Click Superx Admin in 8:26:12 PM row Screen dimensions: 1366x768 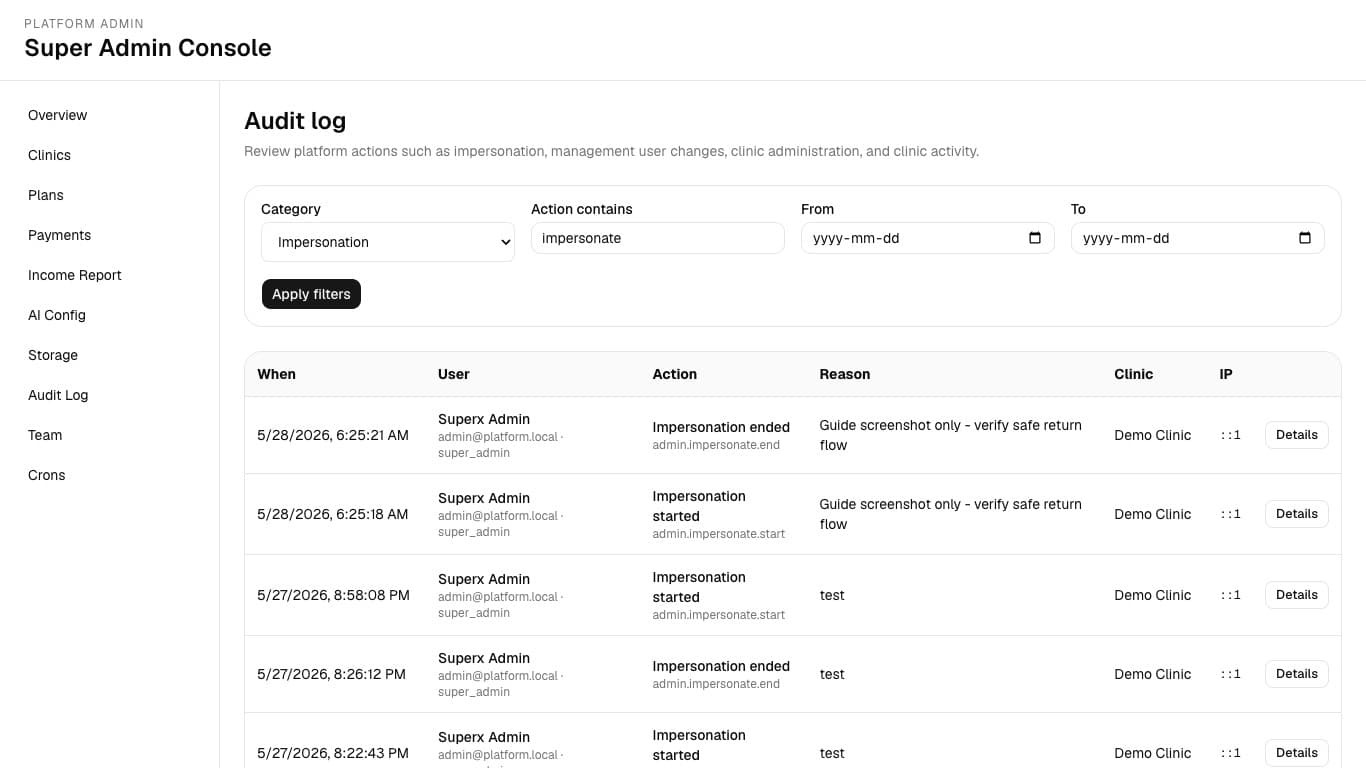click(x=484, y=658)
